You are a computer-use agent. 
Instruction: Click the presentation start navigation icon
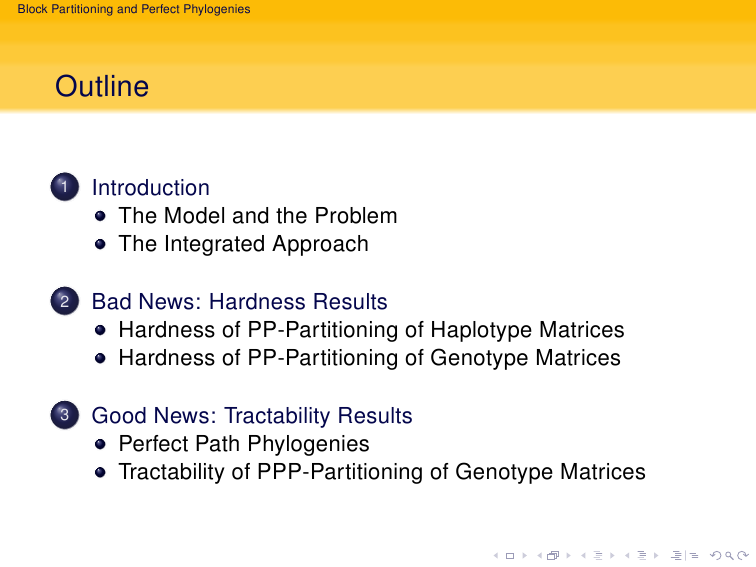677,555
